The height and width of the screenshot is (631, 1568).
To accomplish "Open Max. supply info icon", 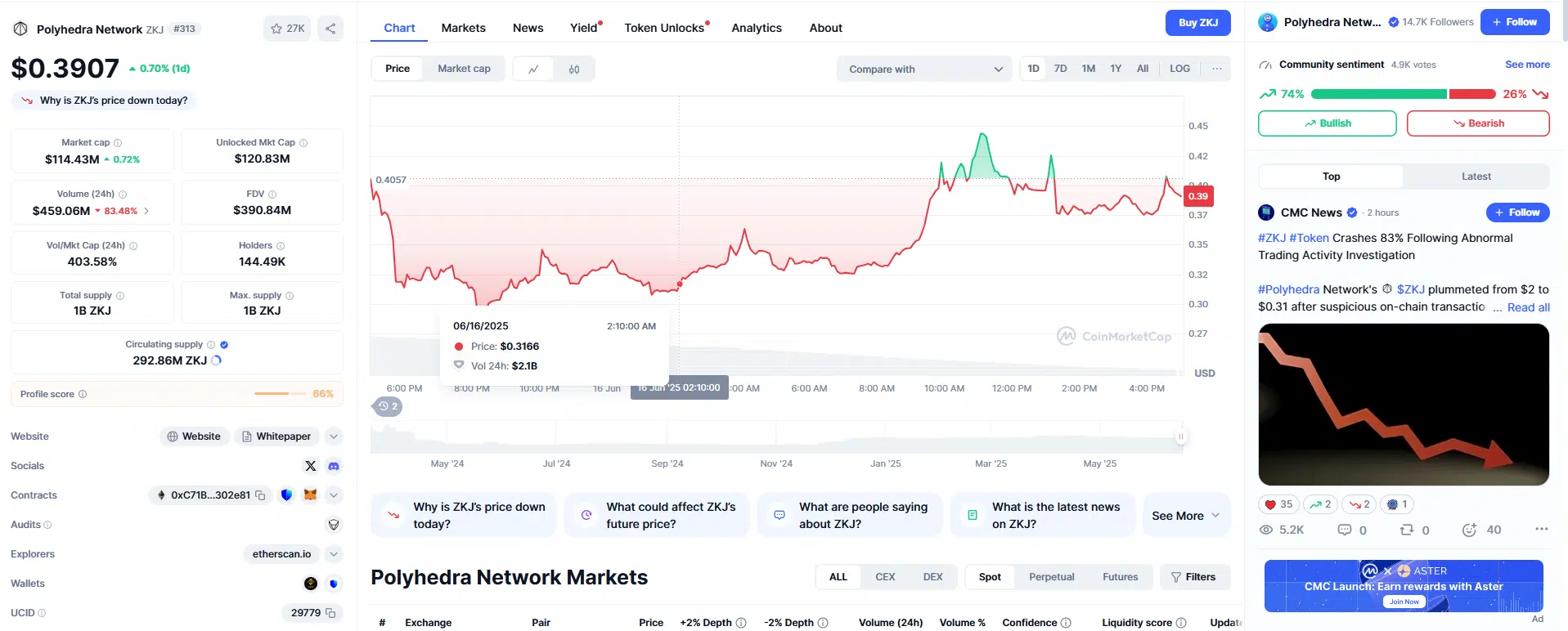I will point(290,296).
